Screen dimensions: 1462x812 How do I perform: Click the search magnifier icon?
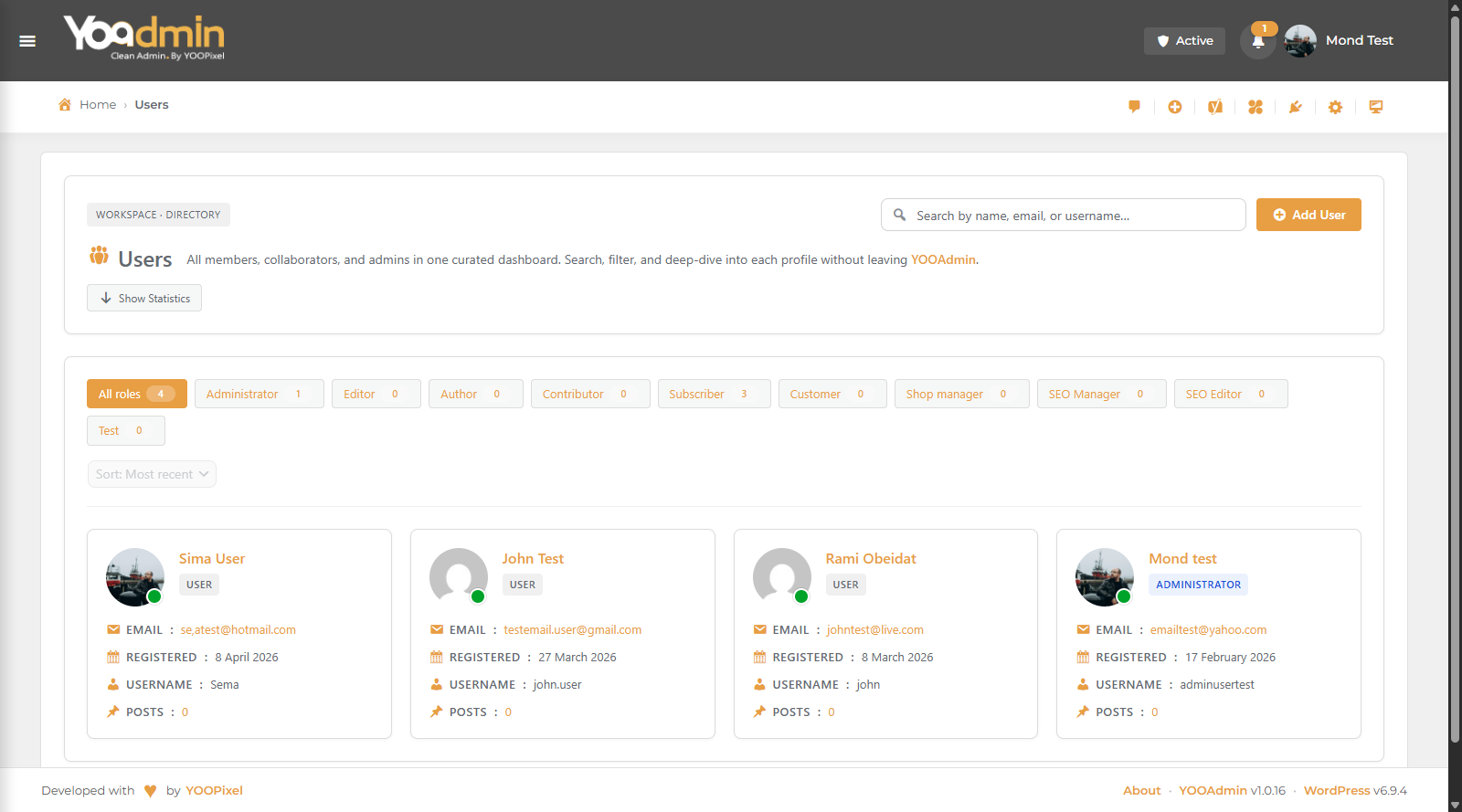pyautogui.click(x=900, y=215)
